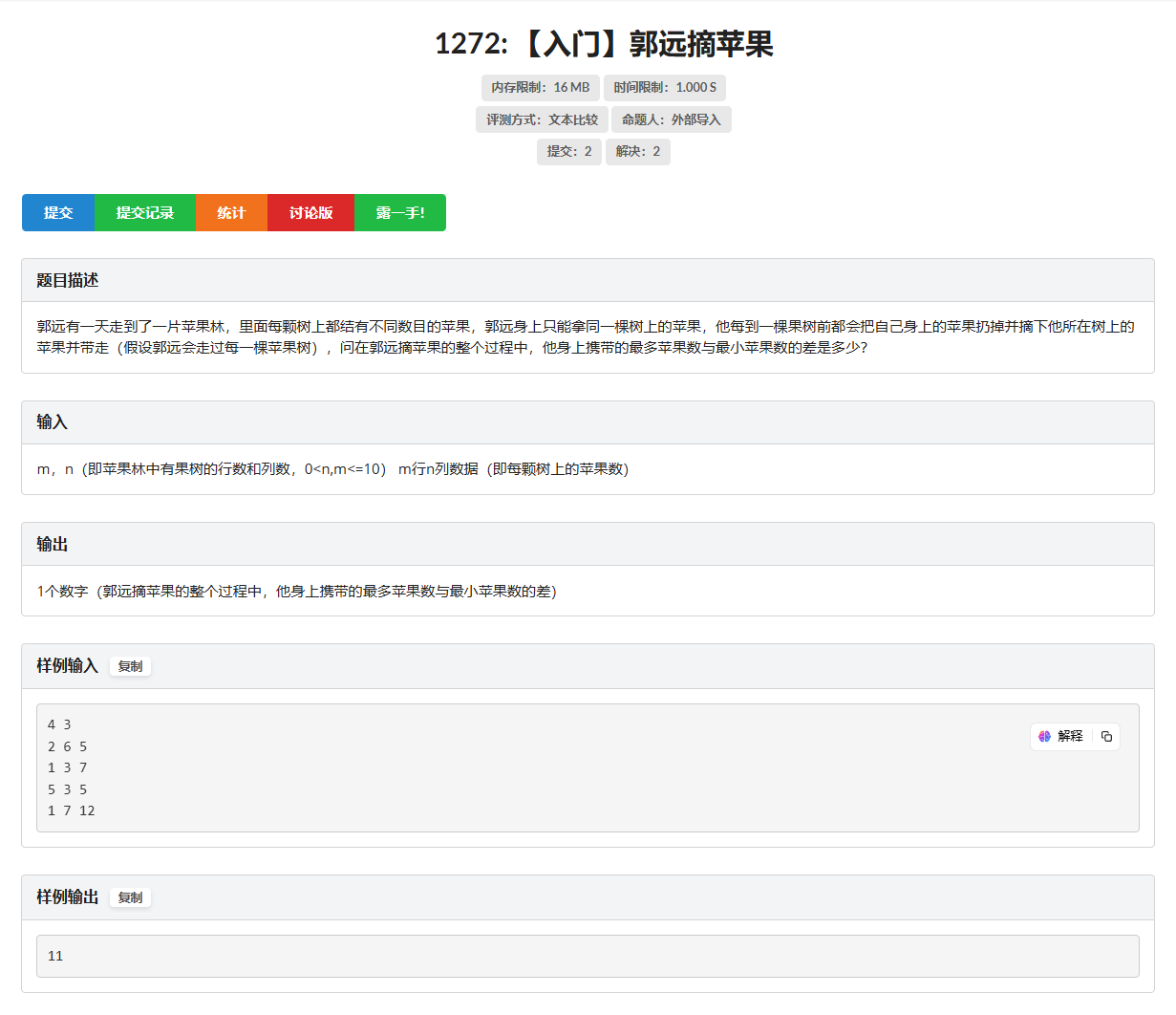
Task: Open the red 讨论版 discussion board
Action: (310, 212)
